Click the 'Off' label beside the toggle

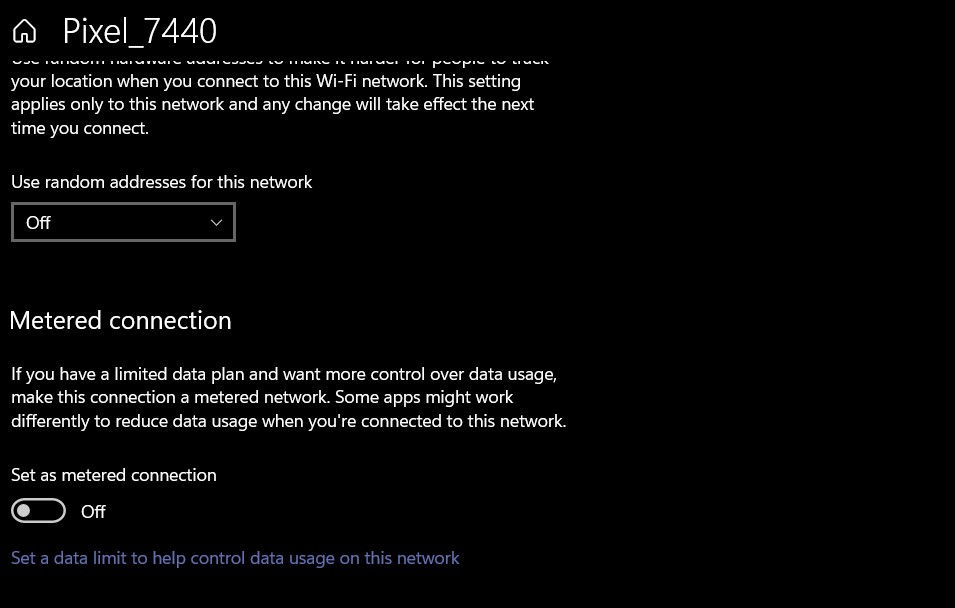pos(93,512)
